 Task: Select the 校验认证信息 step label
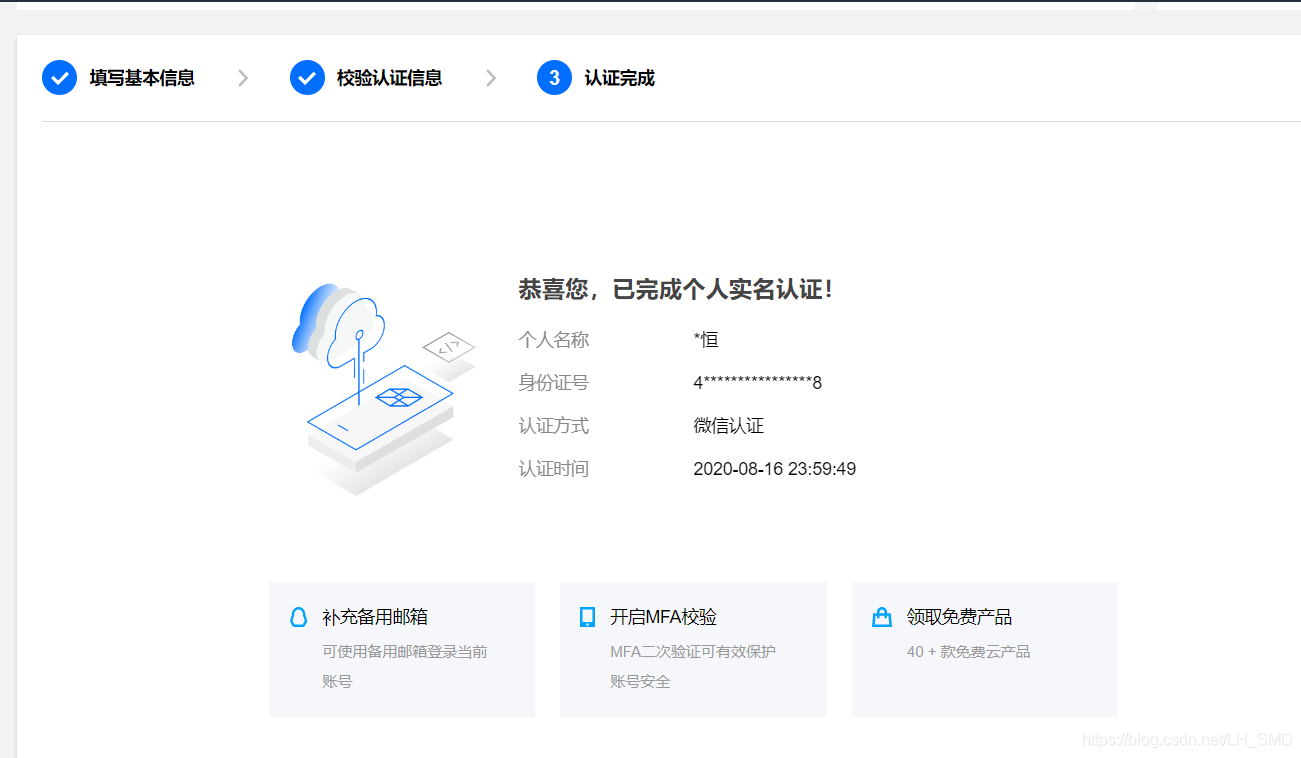coord(388,77)
